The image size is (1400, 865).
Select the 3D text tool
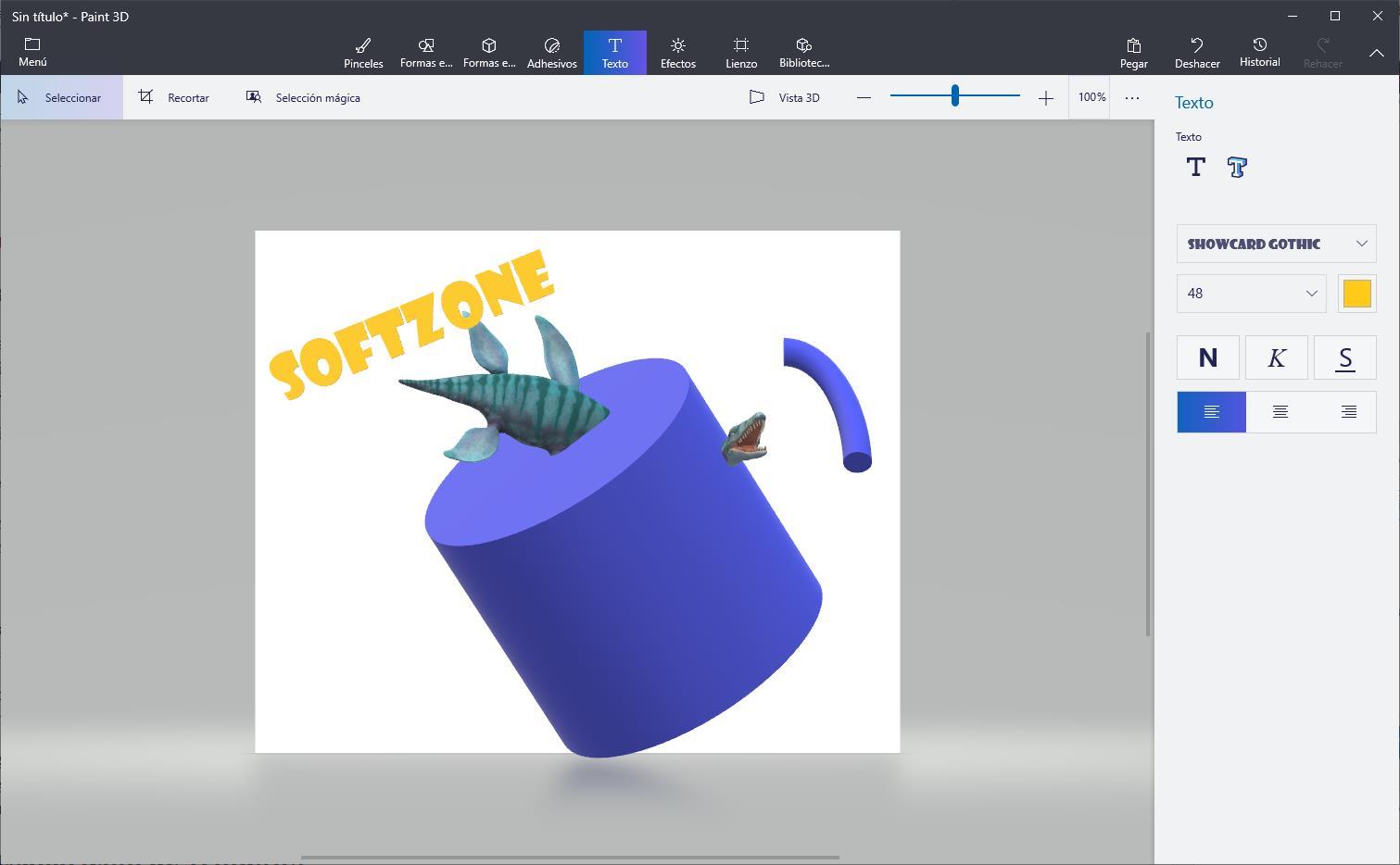click(x=1237, y=168)
